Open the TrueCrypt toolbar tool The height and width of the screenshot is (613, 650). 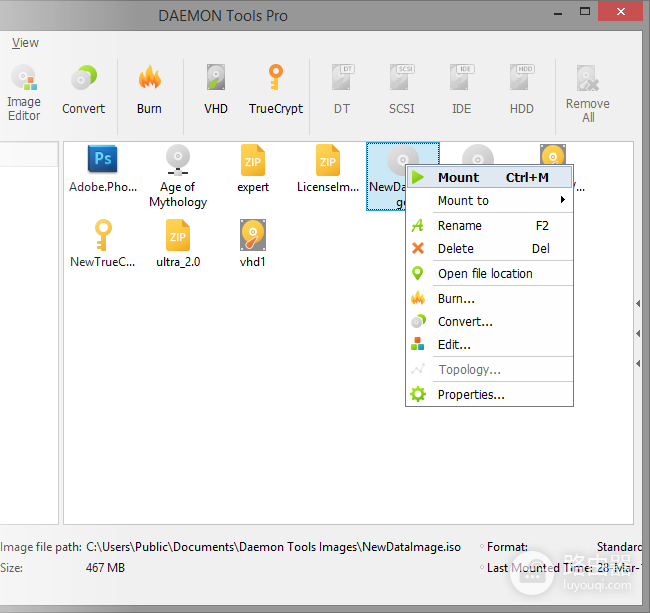(x=276, y=90)
